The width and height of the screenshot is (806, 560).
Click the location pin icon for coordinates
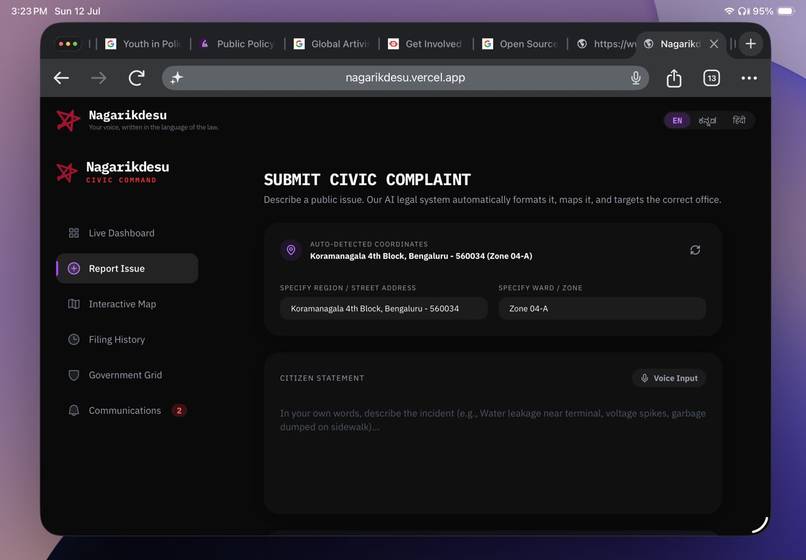click(x=291, y=250)
